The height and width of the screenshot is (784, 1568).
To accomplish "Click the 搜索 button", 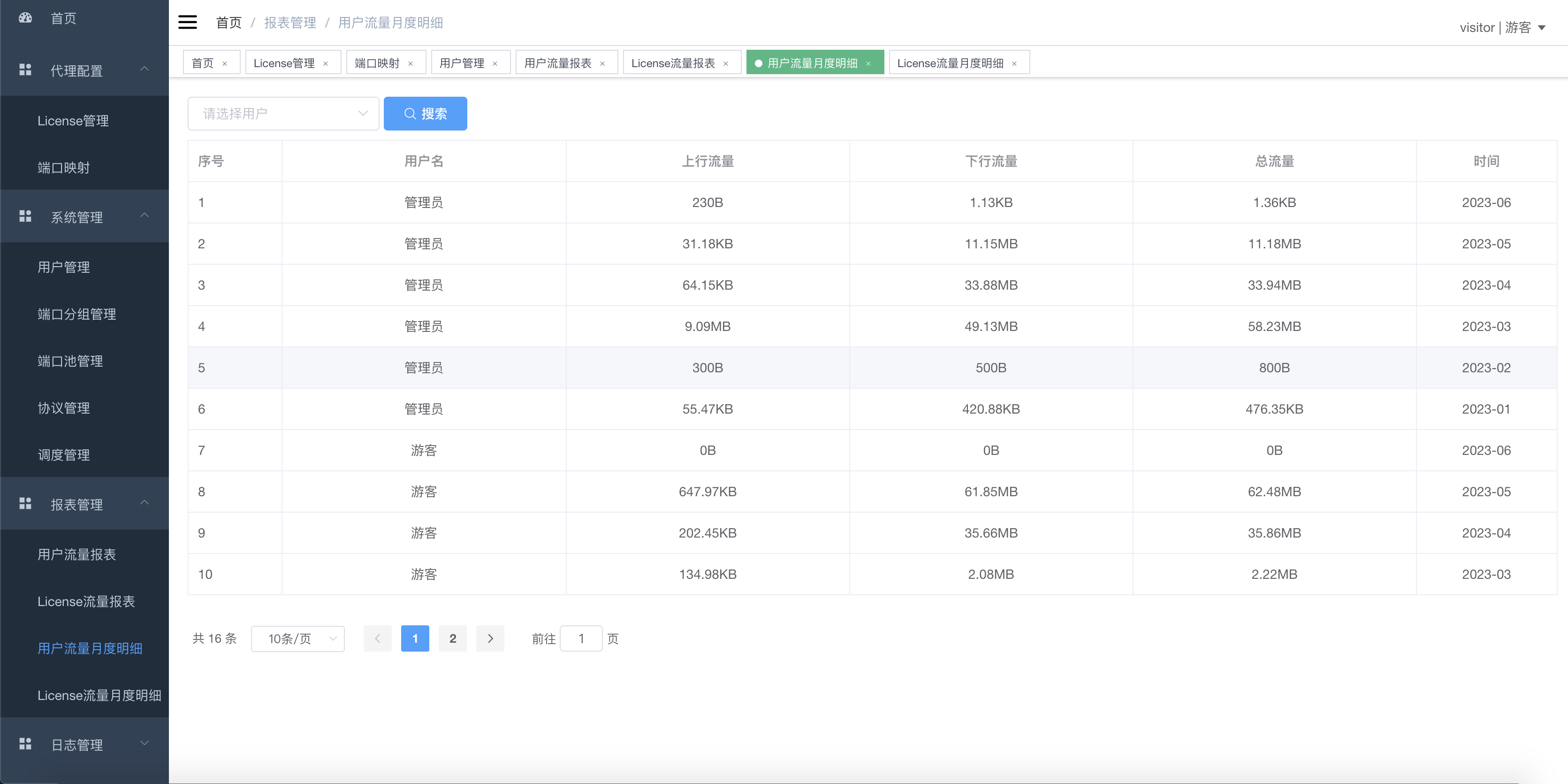I will [426, 113].
